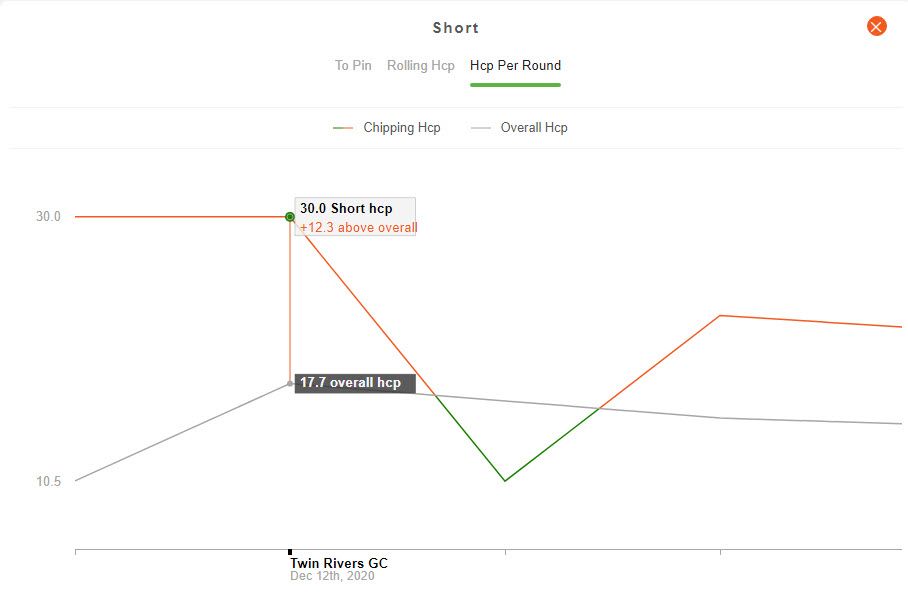Click the lowest green chipping point
This screenshot has height=604, width=908.
click(505, 481)
